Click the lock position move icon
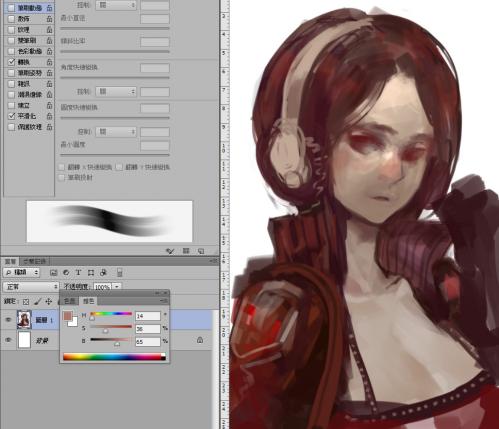 49,302
